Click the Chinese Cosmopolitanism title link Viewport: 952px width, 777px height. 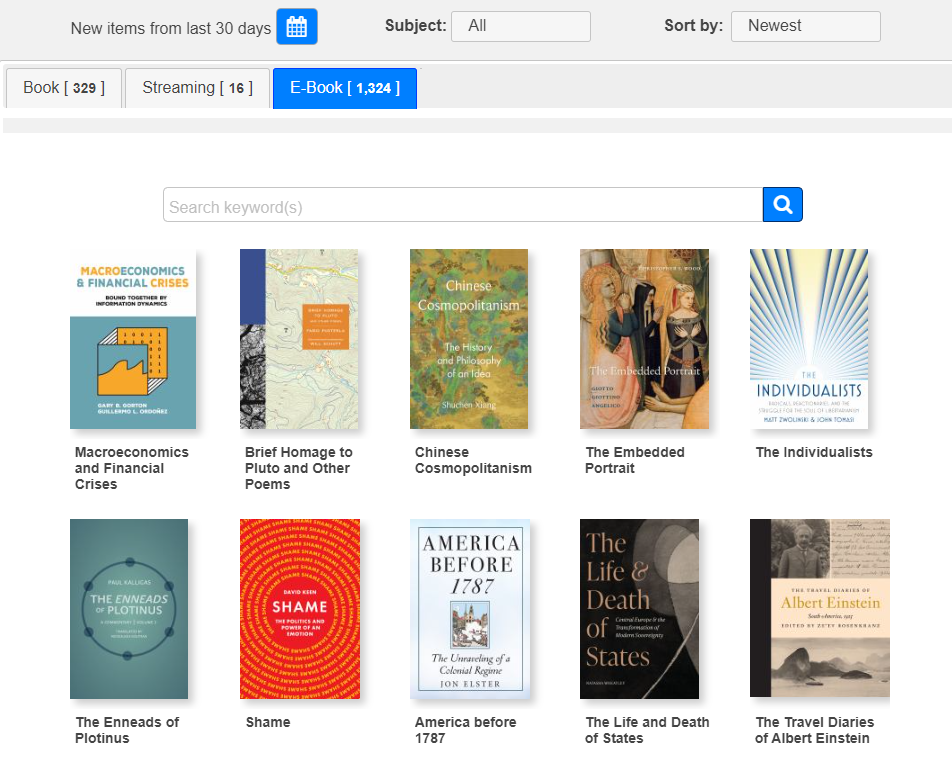coord(473,460)
